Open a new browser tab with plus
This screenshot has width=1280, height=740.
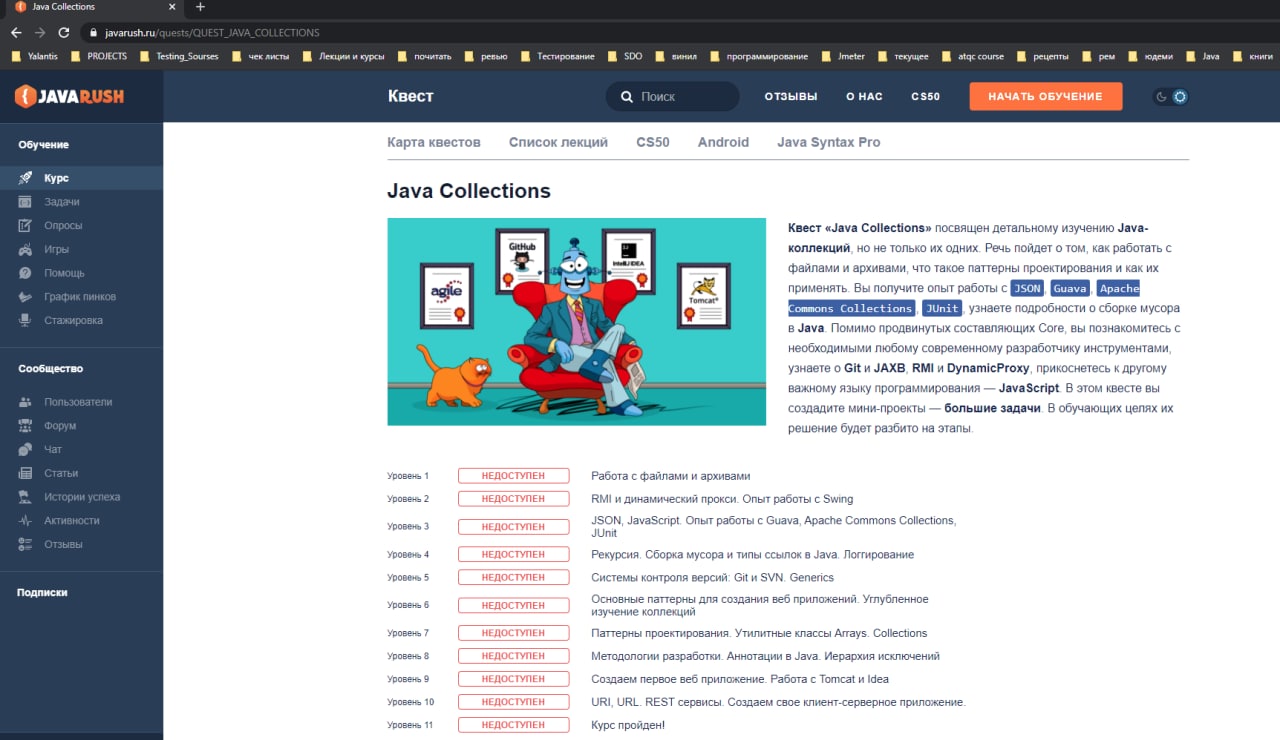200,7
